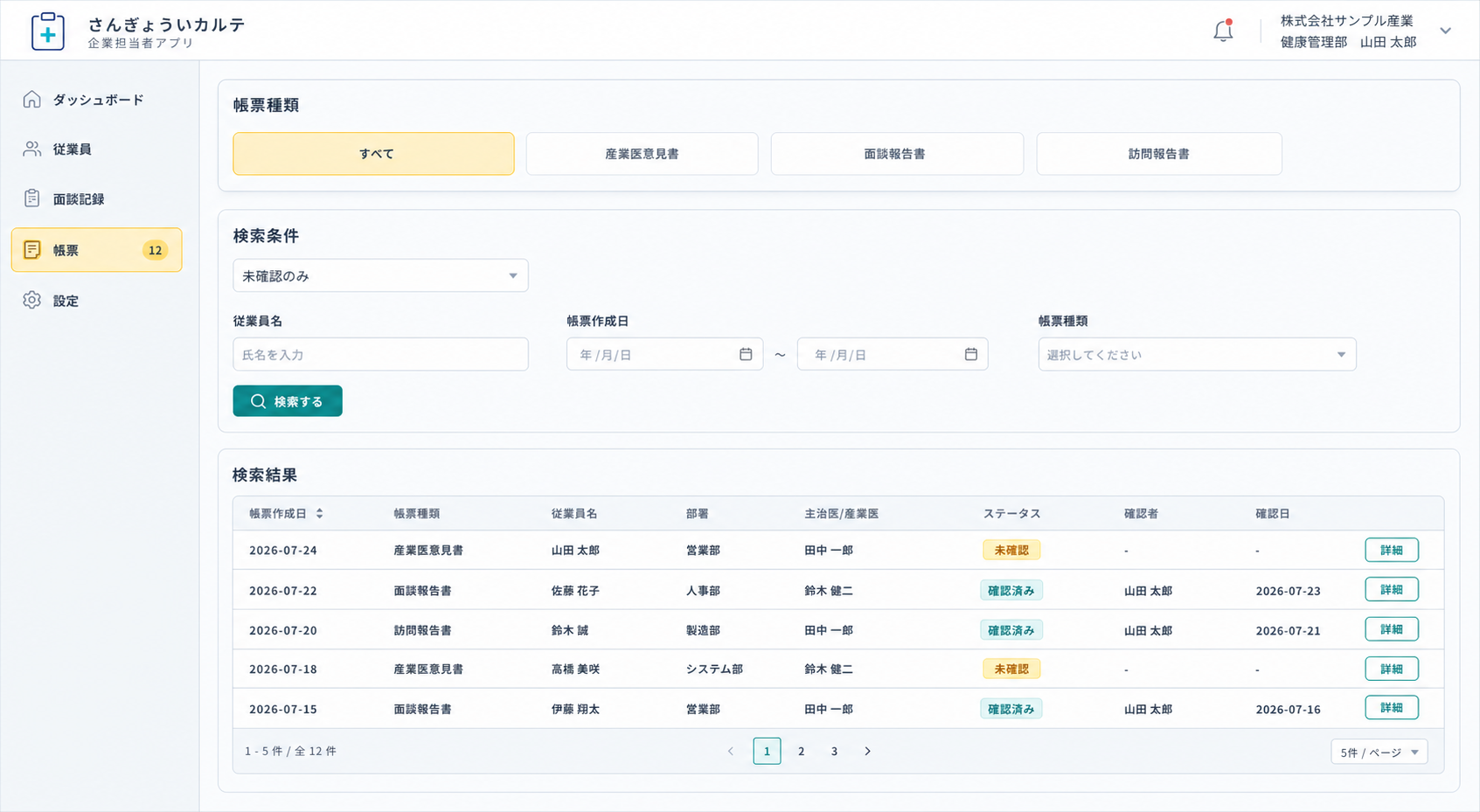Click the 2026-07-23 confirmation date cell
Viewport: 1480px width, 812px height.
(x=1288, y=591)
